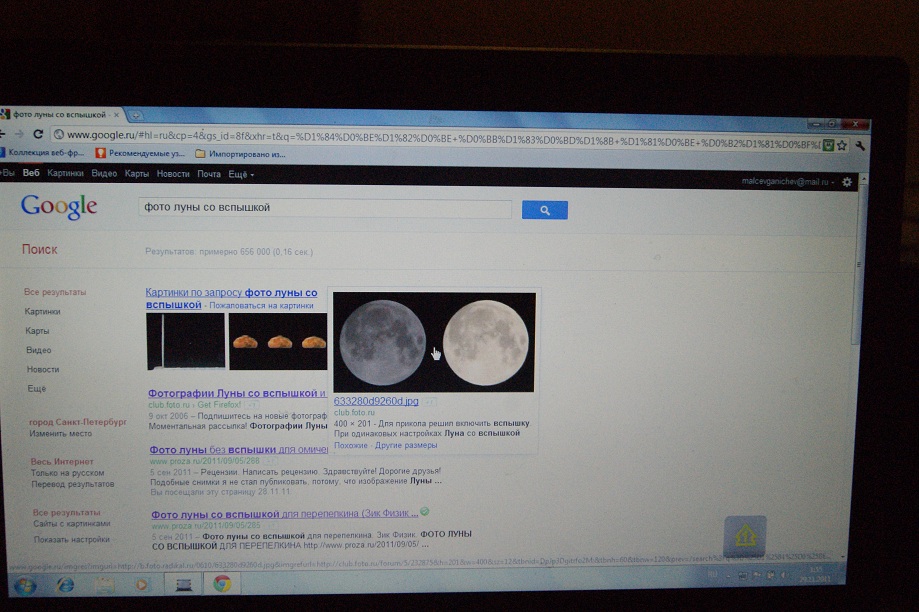Click the RU language indicator

click(713, 574)
